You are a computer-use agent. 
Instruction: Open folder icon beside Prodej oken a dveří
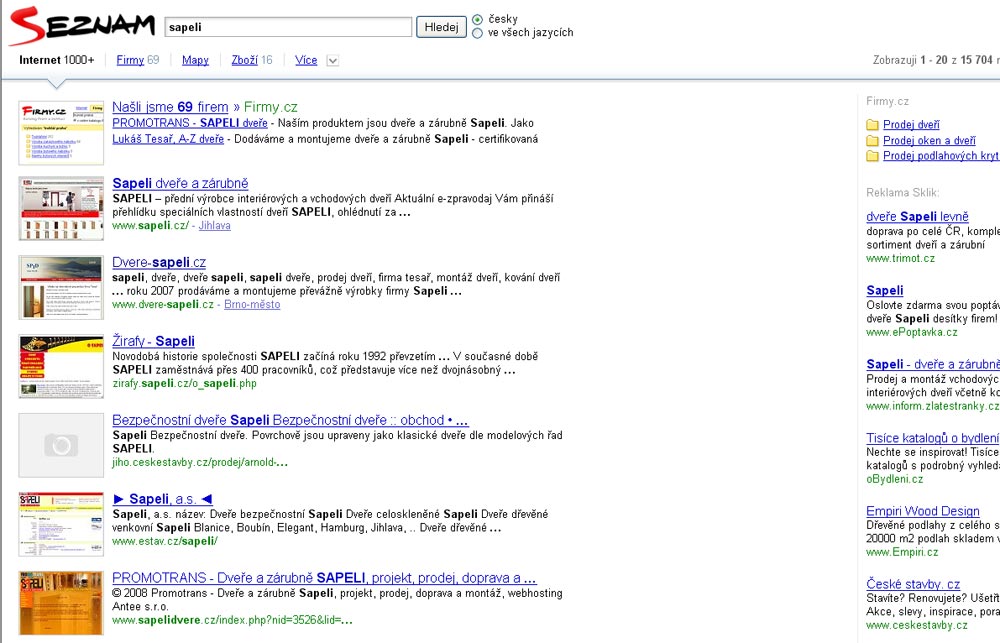(872, 140)
